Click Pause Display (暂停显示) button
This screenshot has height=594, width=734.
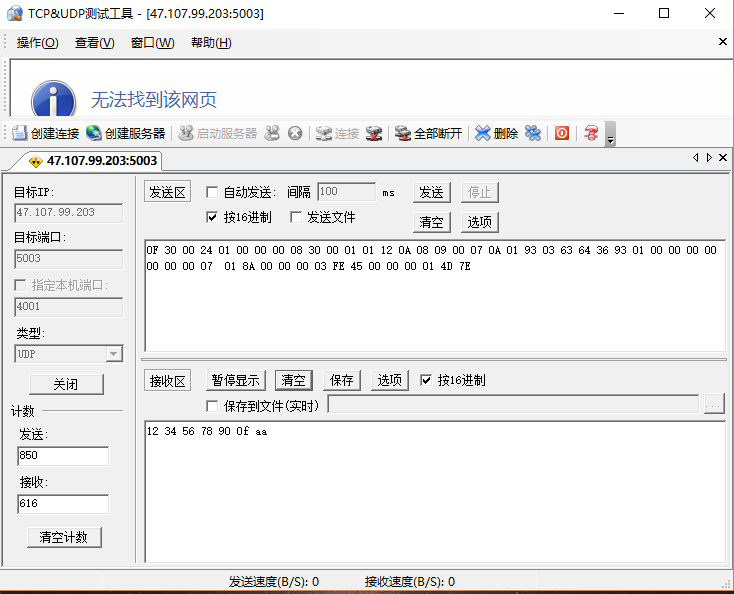(236, 380)
